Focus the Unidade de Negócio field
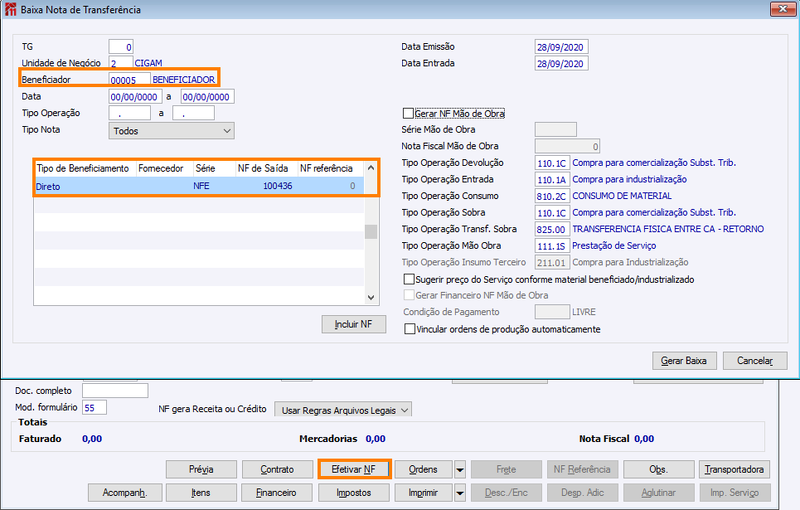The image size is (800, 510). [121, 63]
